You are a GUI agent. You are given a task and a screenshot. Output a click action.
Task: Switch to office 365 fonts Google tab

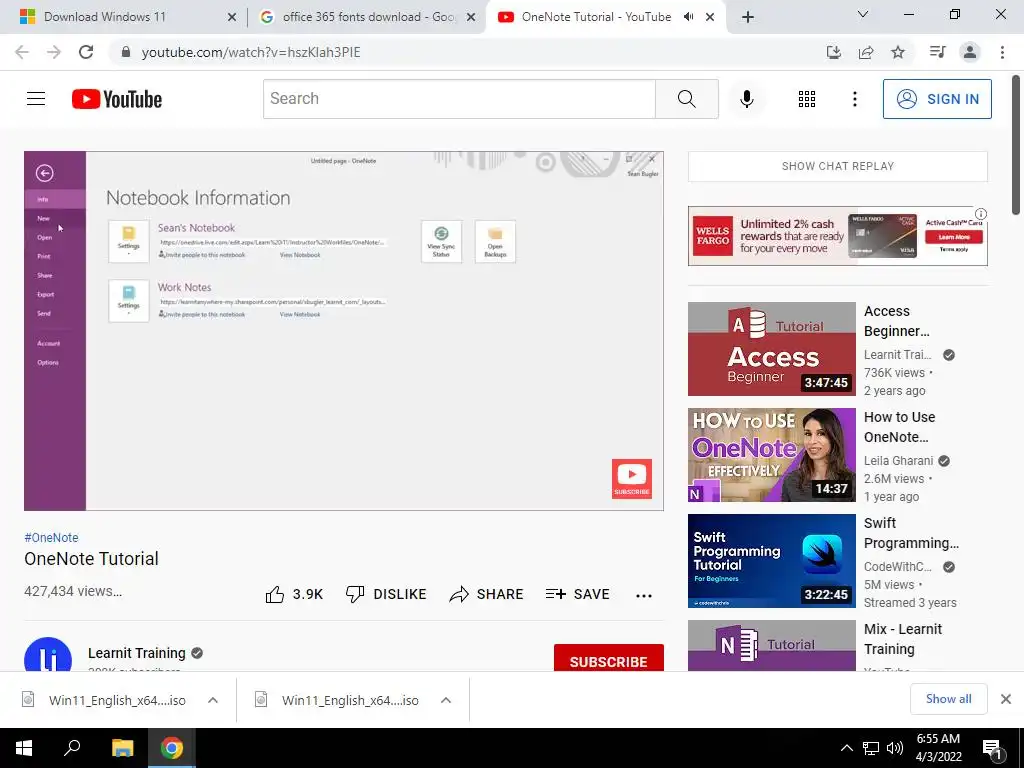[x=369, y=17]
